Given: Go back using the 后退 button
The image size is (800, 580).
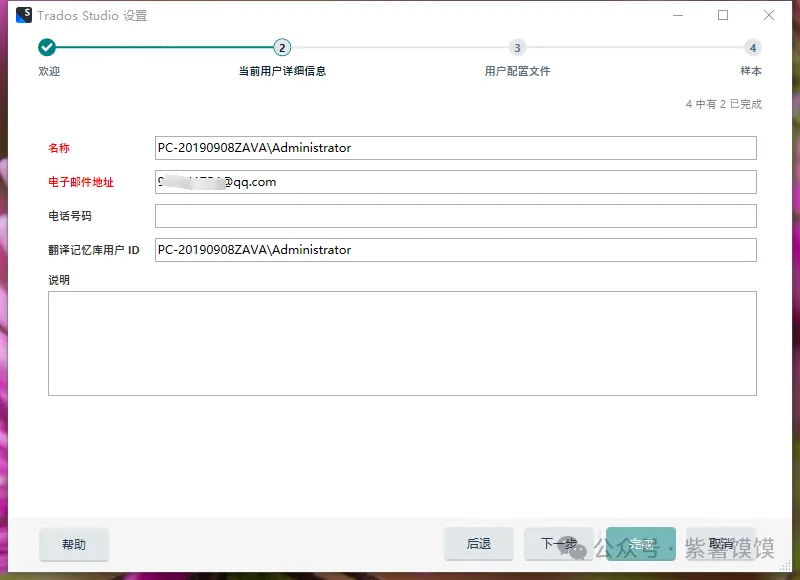Looking at the screenshot, I should pyautogui.click(x=479, y=544).
